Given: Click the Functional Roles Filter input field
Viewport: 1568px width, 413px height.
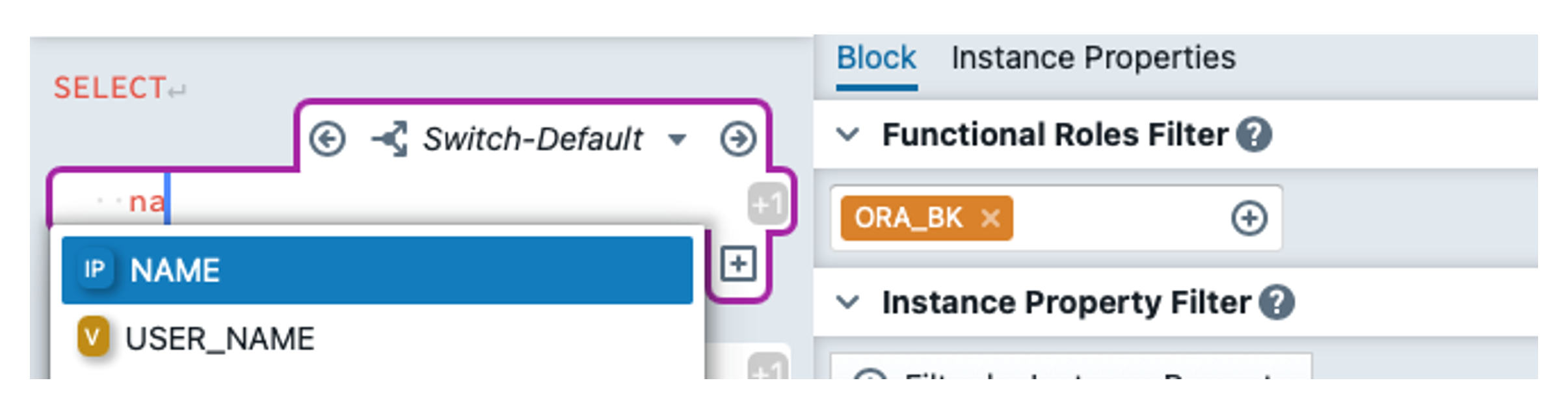Looking at the screenshot, I should click(1119, 219).
